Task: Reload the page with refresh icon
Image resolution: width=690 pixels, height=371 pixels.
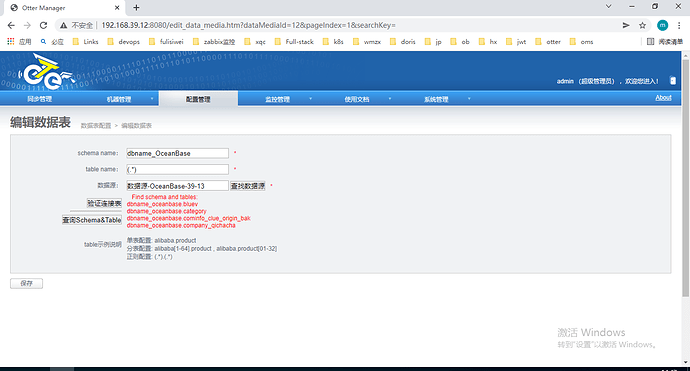Action: coord(43,26)
